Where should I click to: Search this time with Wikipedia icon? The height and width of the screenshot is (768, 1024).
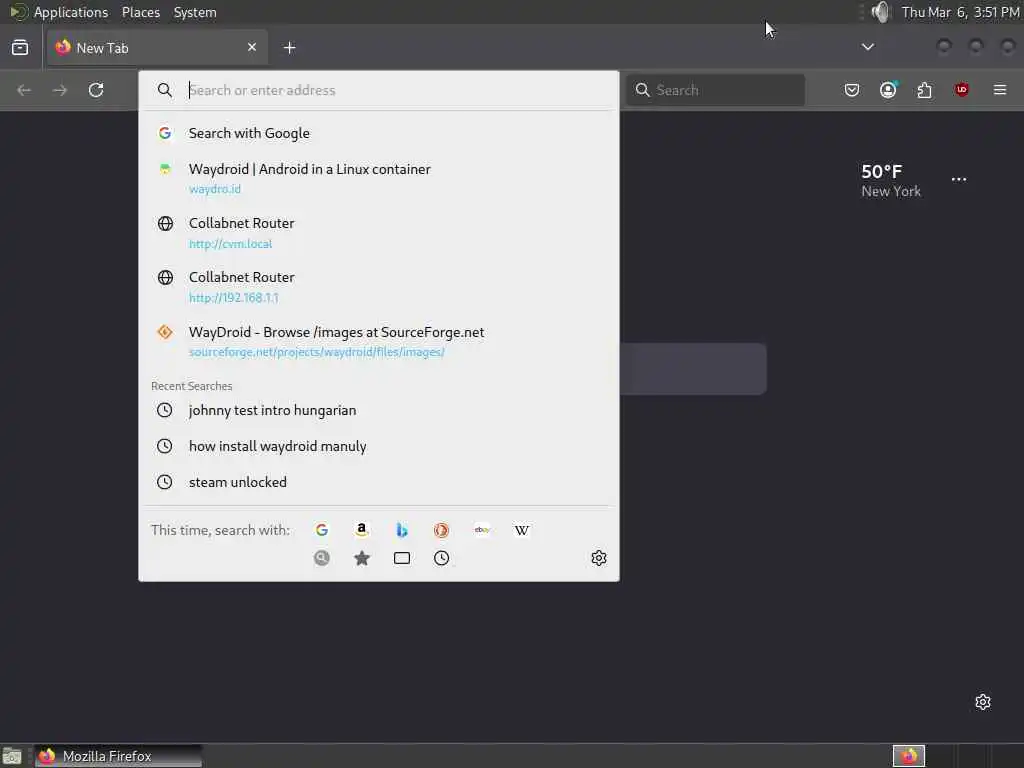click(x=522, y=530)
